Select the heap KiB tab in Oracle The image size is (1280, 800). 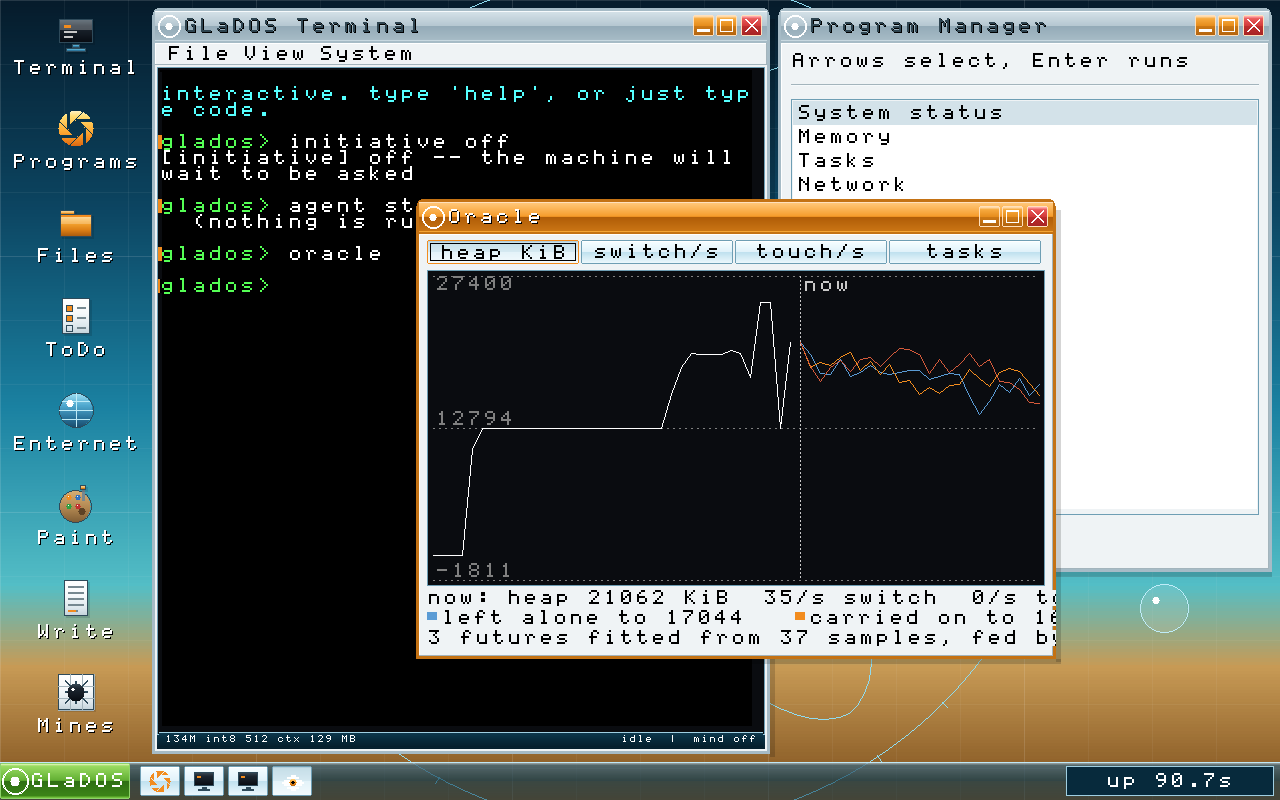coord(504,252)
